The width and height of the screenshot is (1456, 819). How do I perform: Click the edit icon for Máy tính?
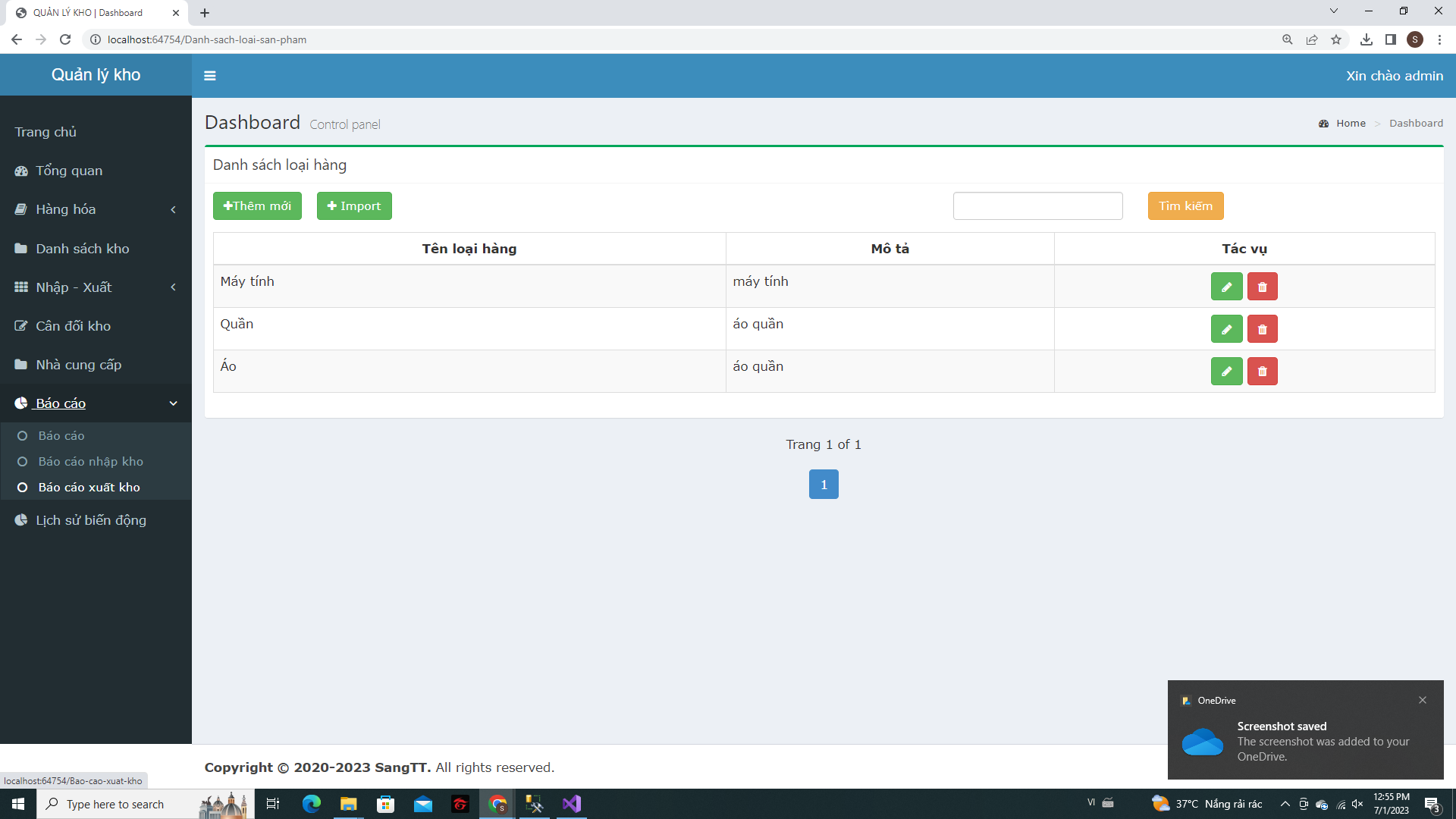pyautogui.click(x=1226, y=287)
